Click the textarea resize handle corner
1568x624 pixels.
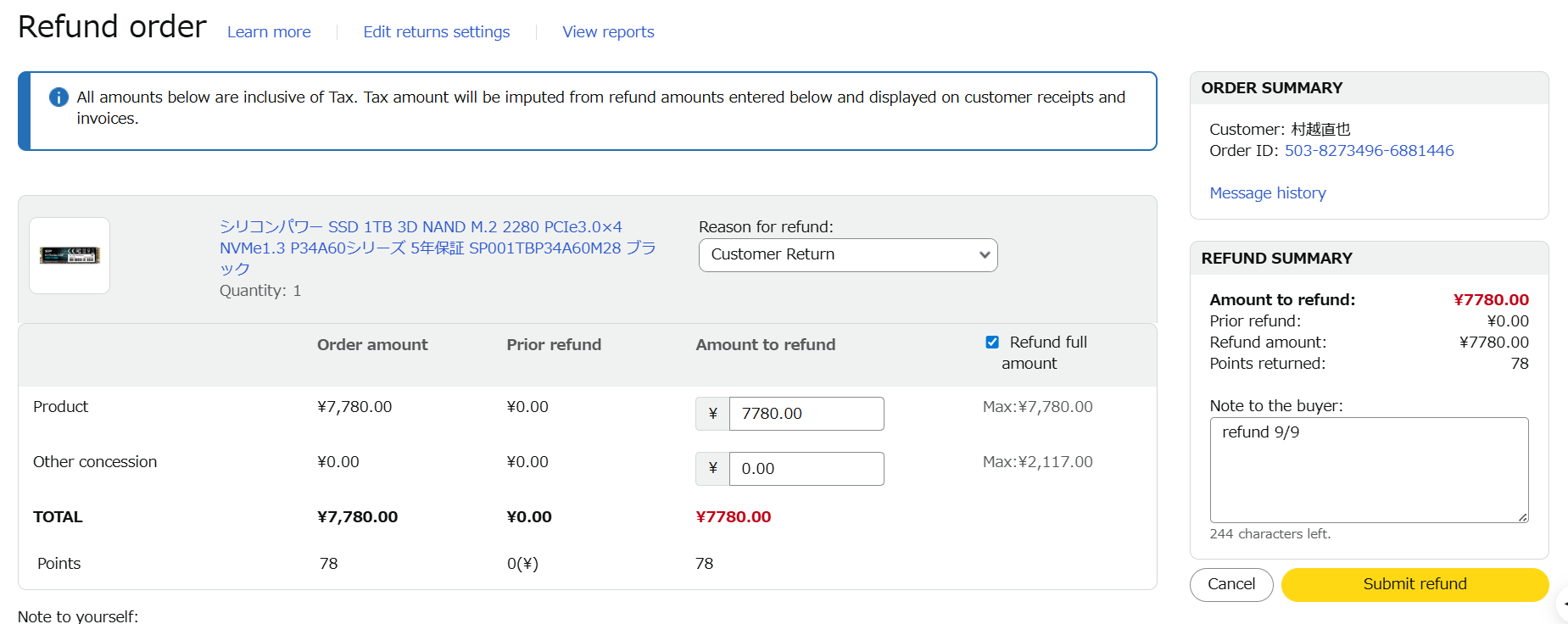(1523, 517)
